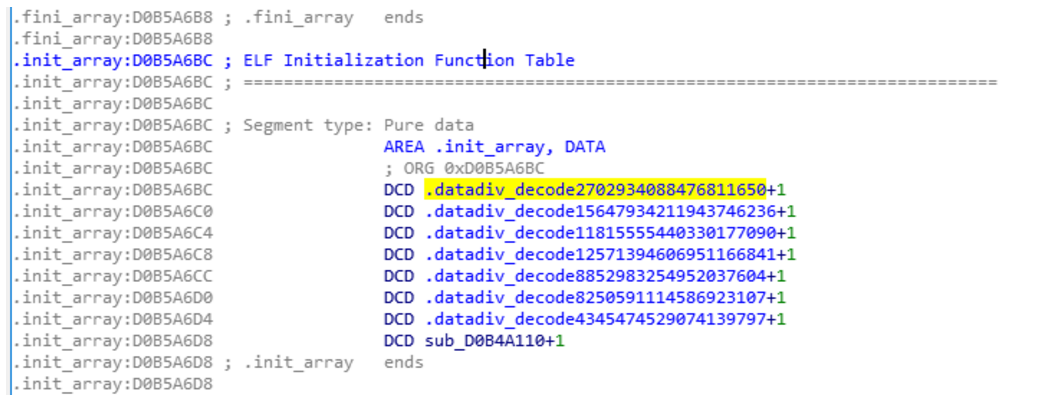Select address .init_array:D0B5A6D4

[113, 319]
